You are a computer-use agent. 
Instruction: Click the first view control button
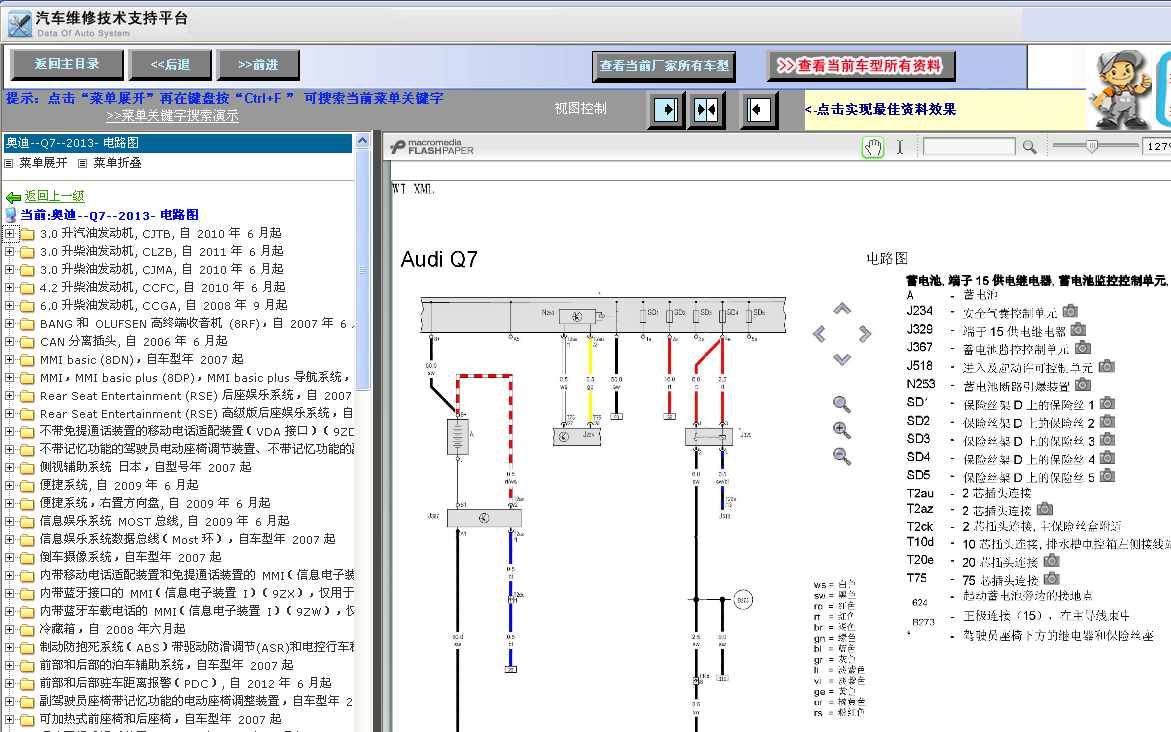point(664,108)
